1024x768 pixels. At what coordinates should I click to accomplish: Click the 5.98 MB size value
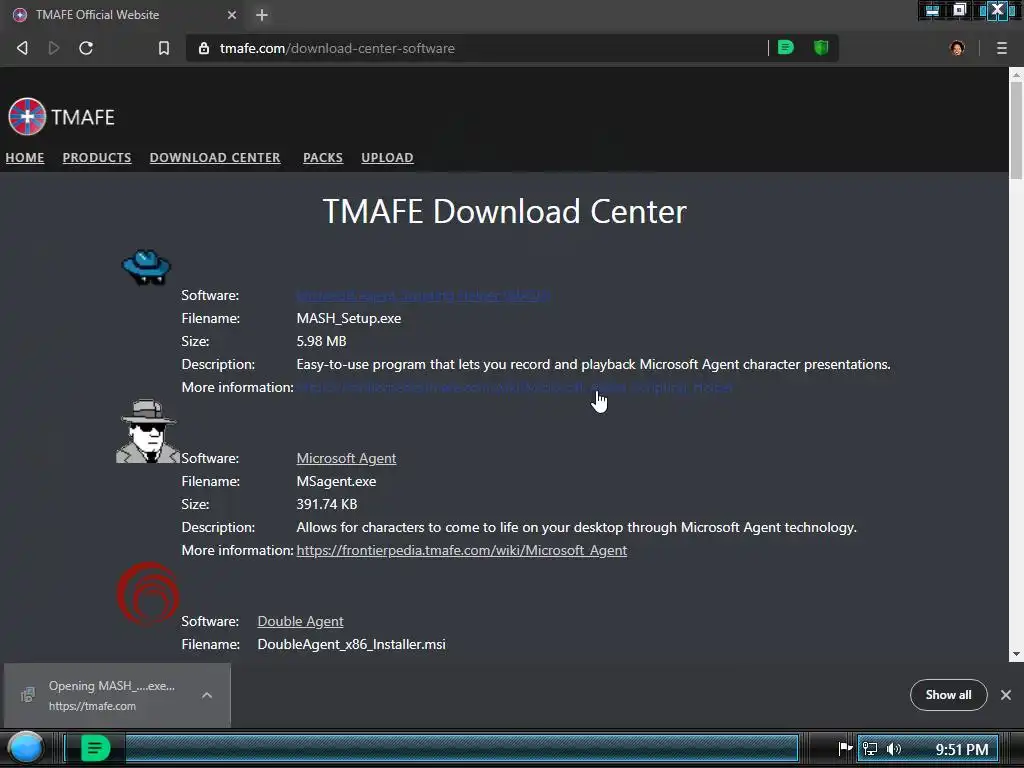[x=321, y=342]
